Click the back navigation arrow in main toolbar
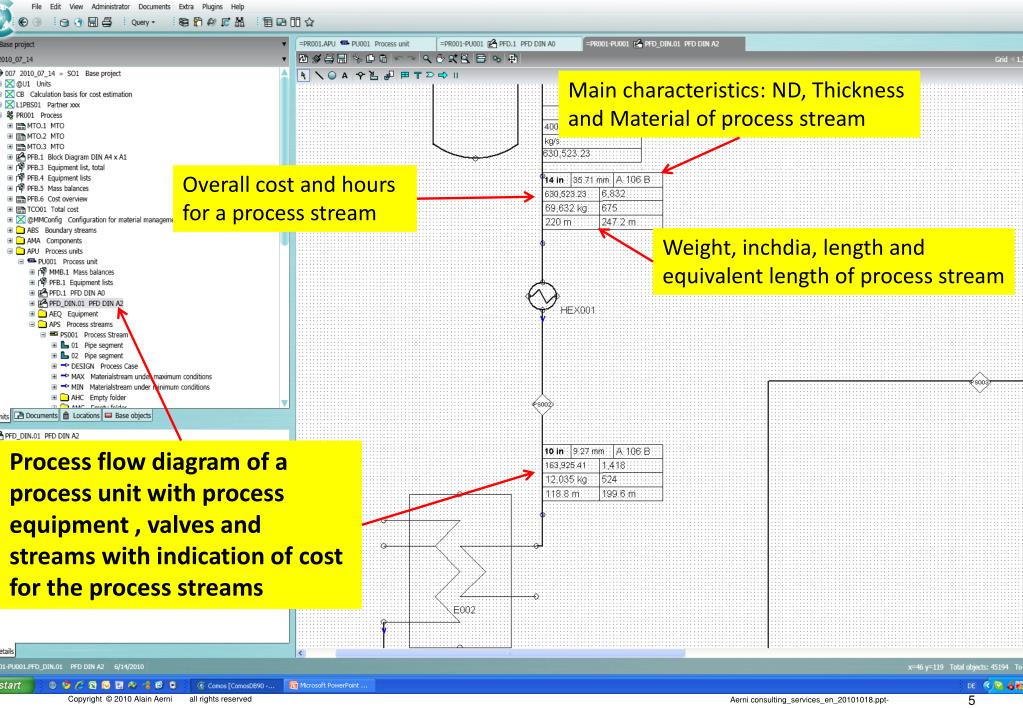Screen dimensions: 1023x708 pyautogui.click(x=23, y=22)
